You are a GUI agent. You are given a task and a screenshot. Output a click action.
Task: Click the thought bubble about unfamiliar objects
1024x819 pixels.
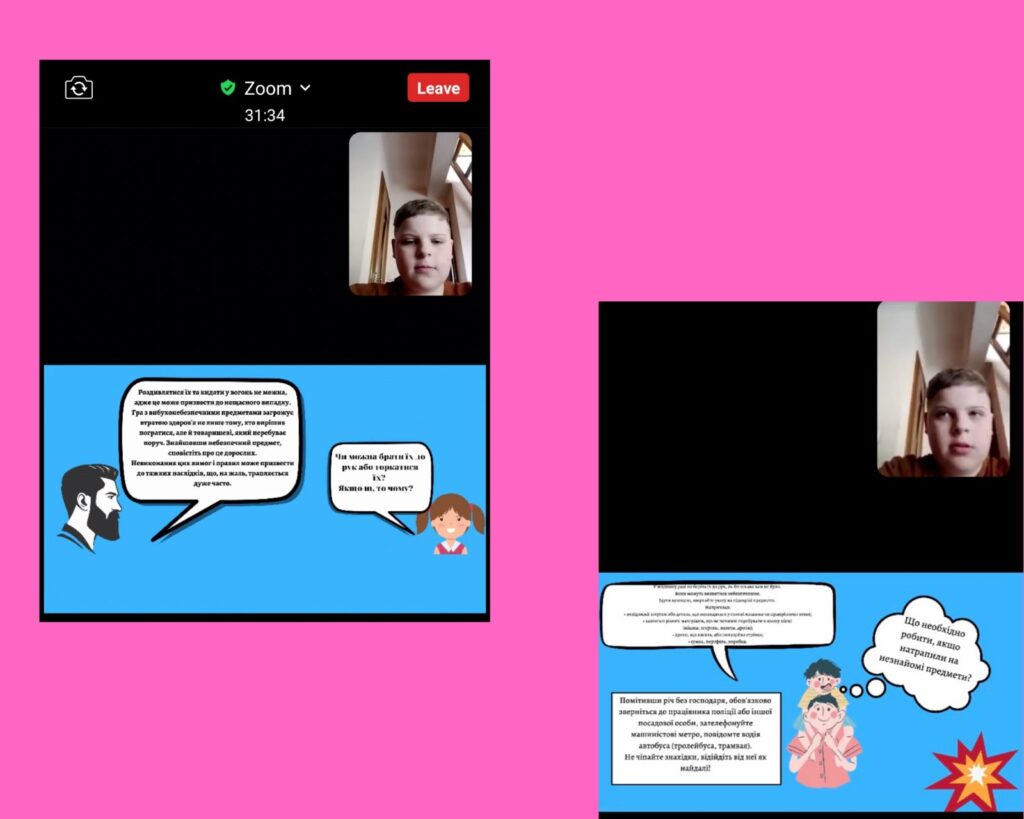pos(929,653)
